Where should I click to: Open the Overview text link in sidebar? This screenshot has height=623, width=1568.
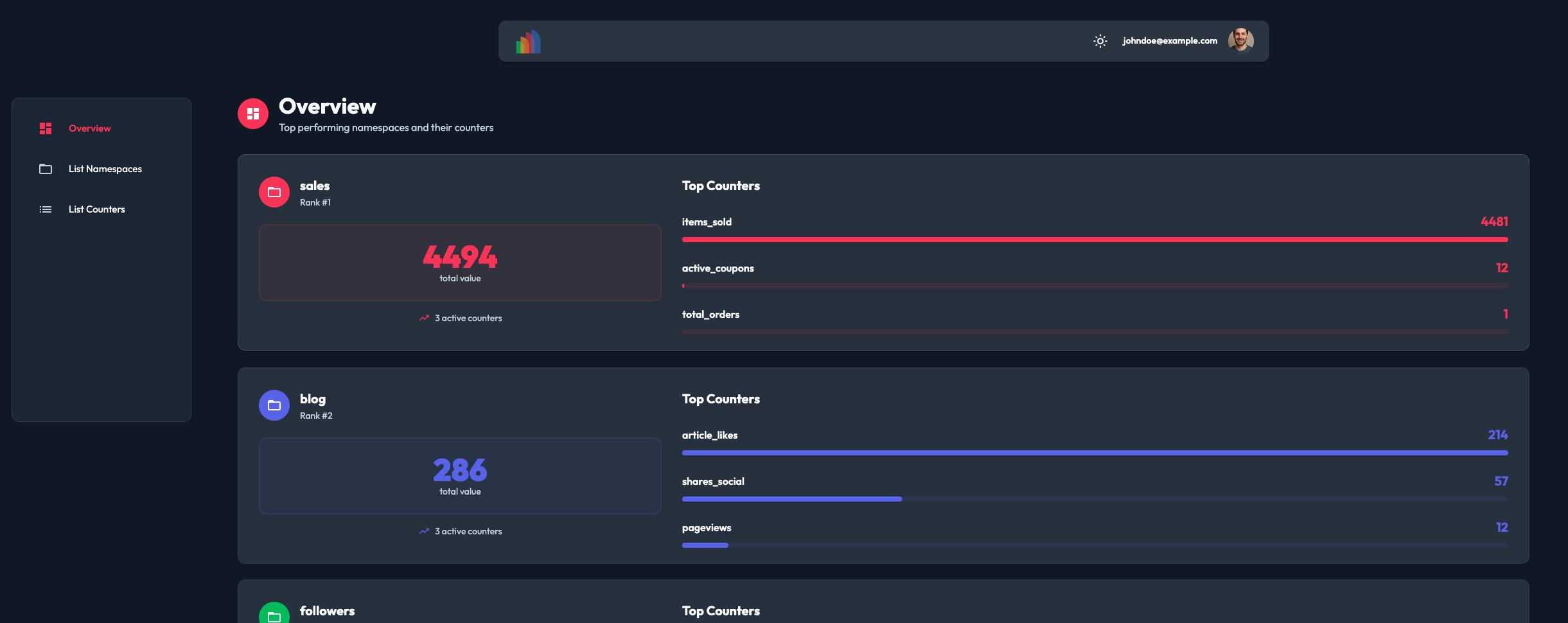[x=90, y=128]
